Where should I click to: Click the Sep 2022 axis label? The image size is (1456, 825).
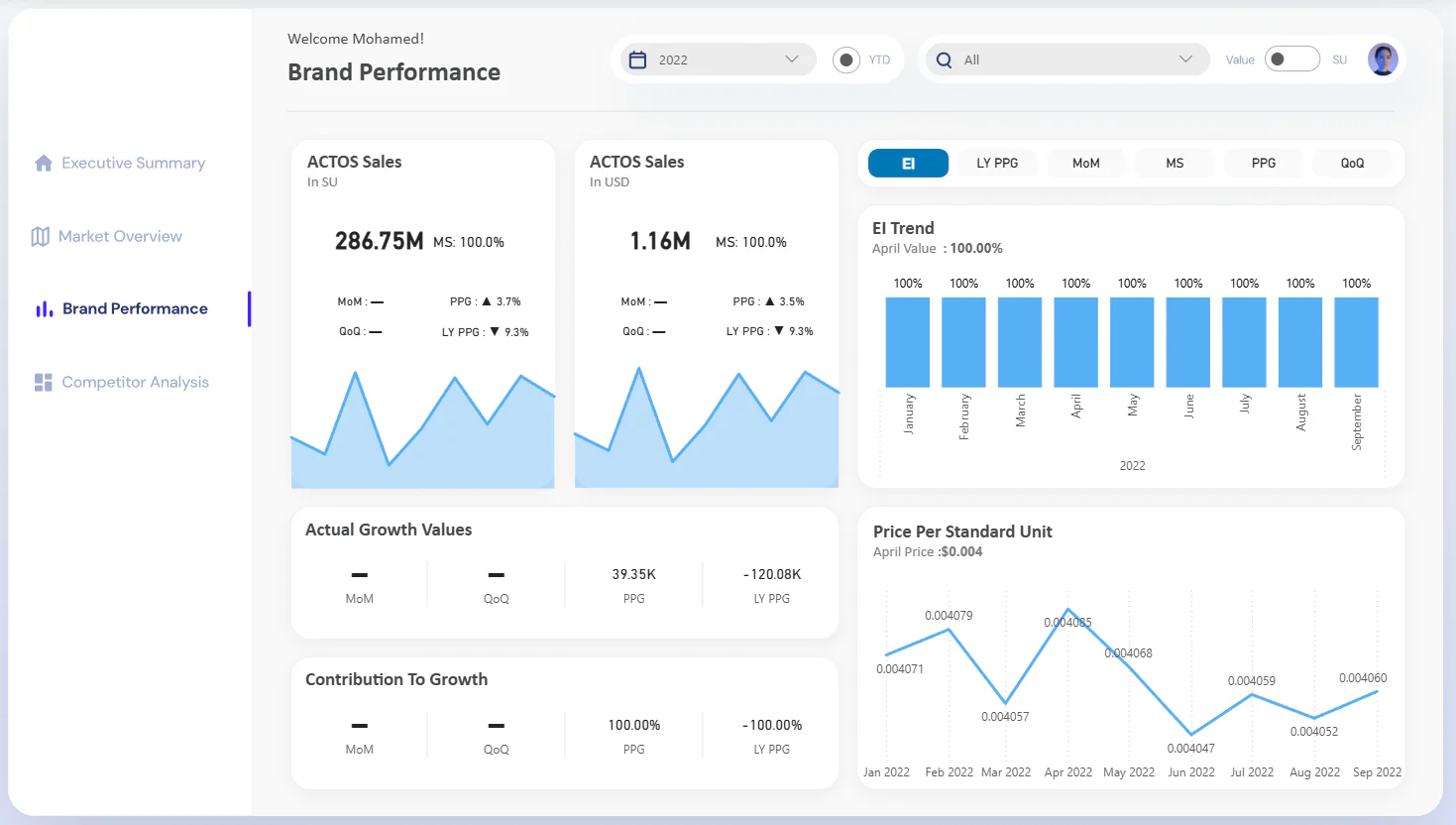click(1377, 772)
